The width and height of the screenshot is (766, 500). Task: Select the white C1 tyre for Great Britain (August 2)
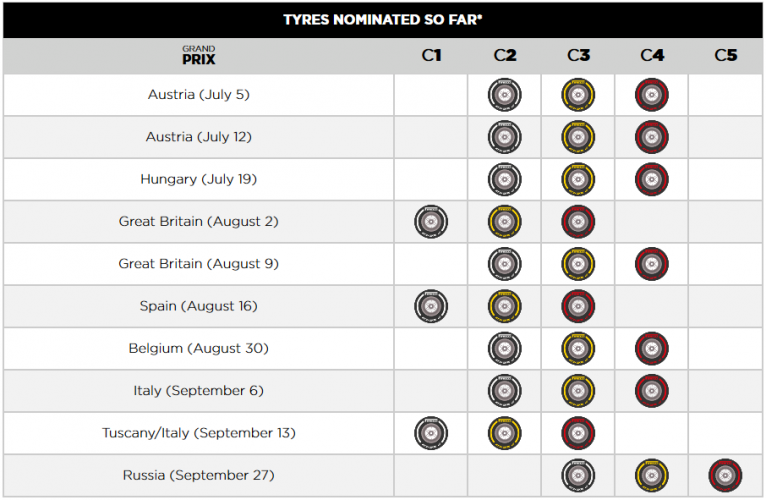point(431,222)
